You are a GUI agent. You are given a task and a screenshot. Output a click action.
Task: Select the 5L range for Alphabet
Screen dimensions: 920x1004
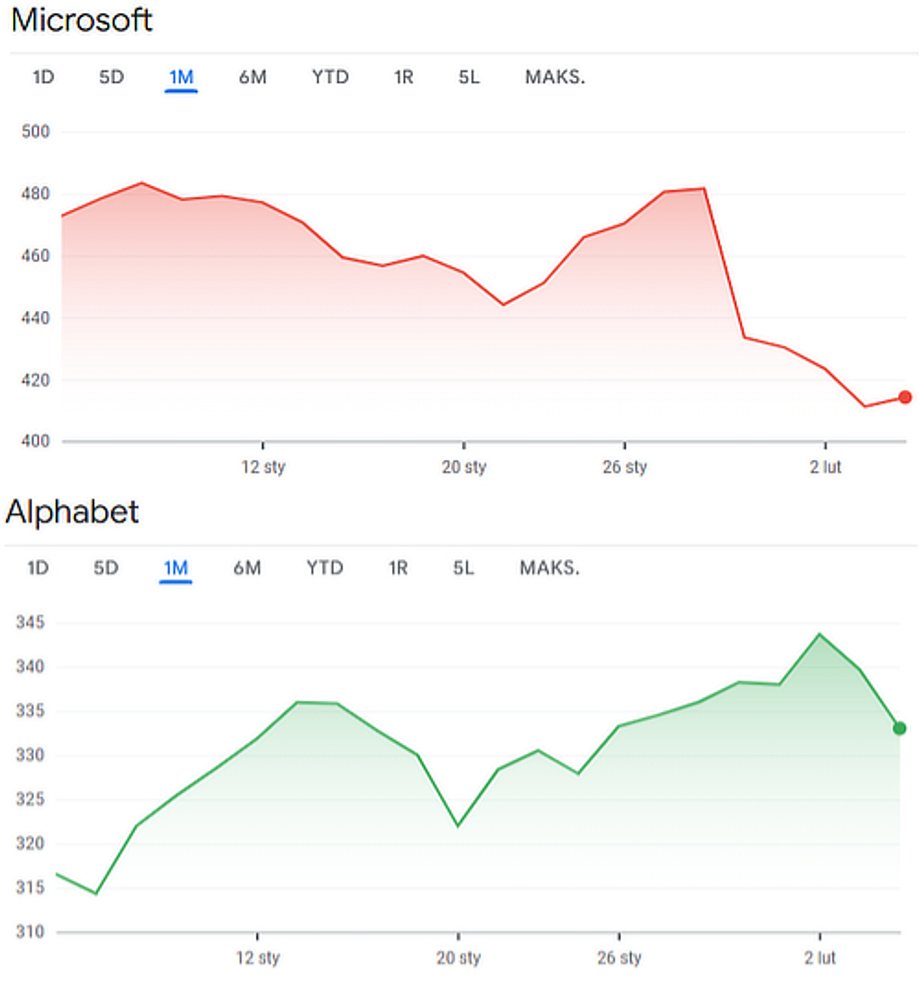pyautogui.click(x=463, y=568)
